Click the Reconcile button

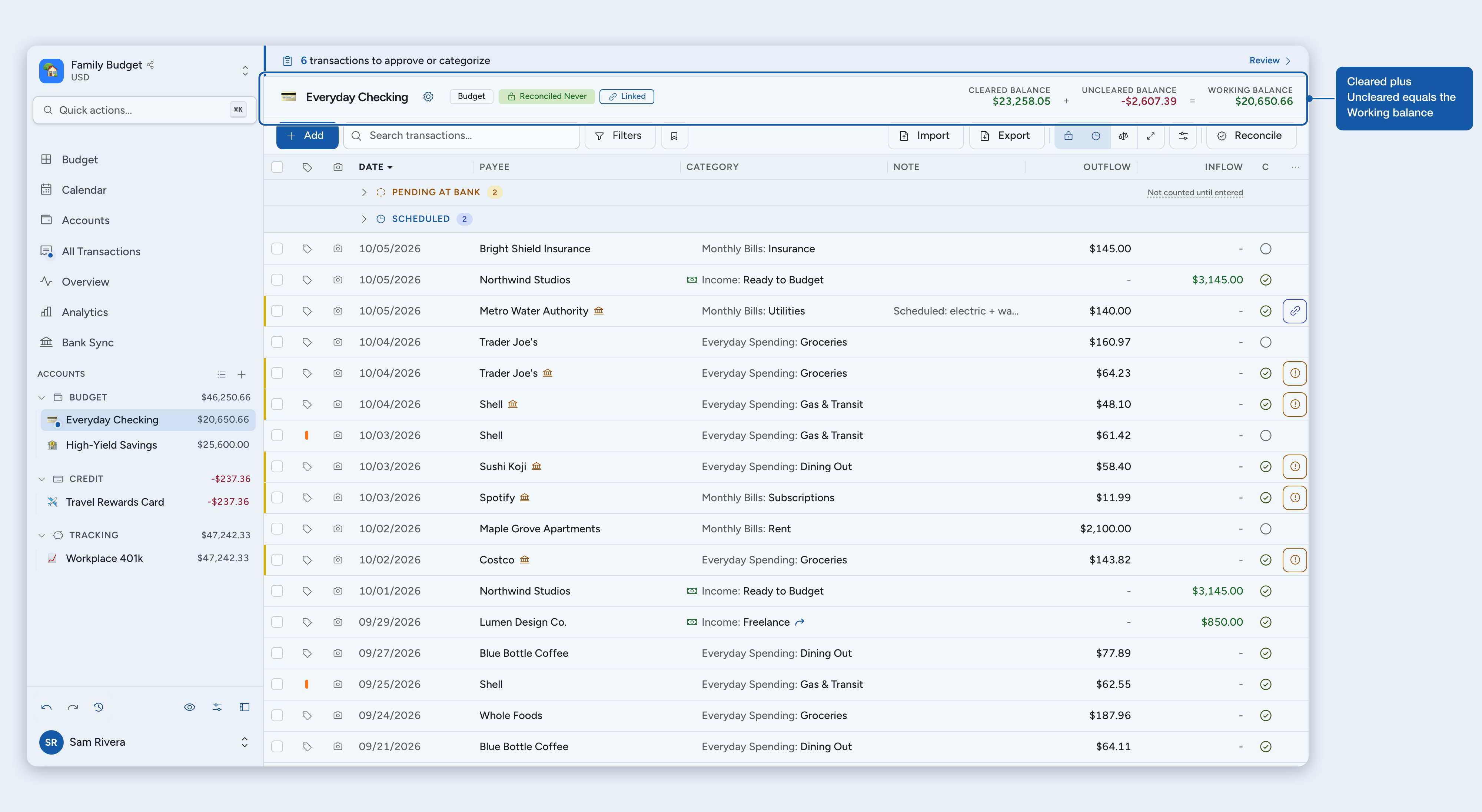[x=1251, y=136]
